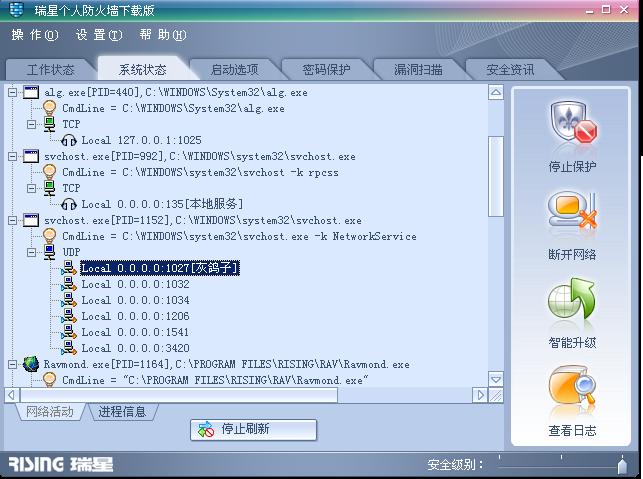Switch to the 安全资讯 tab

510,70
